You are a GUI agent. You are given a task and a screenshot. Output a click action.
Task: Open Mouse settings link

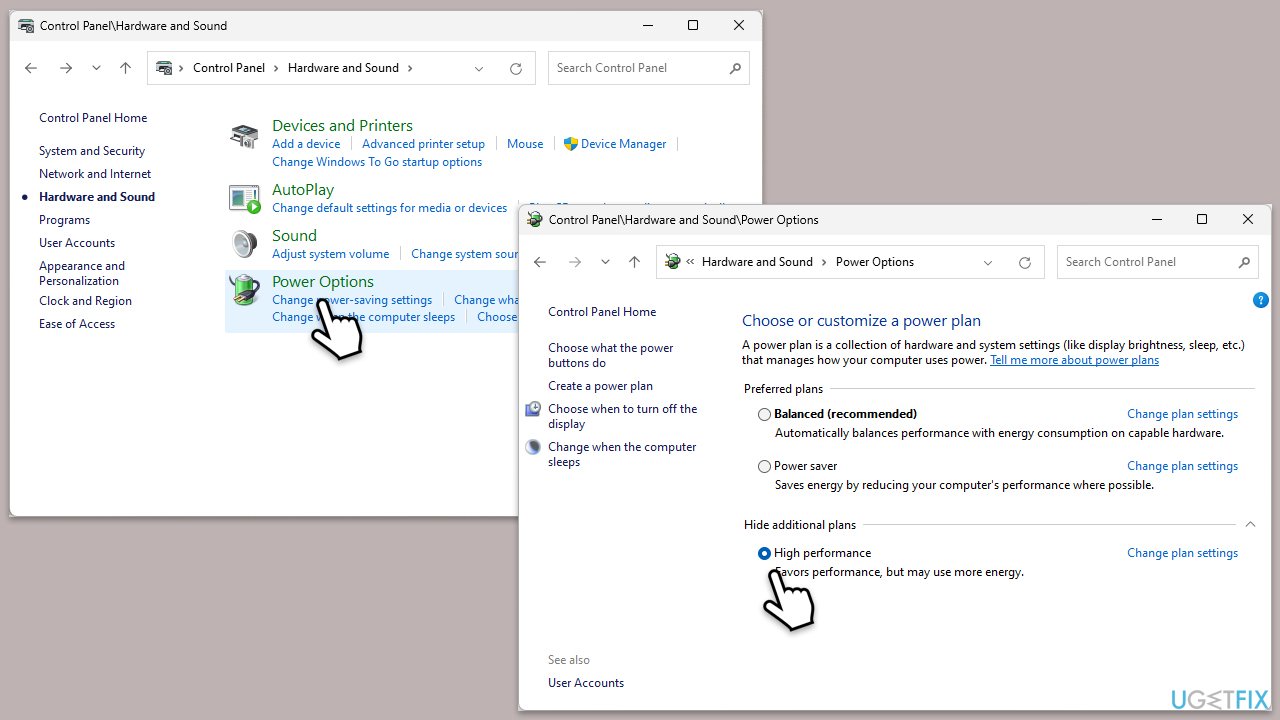tap(525, 144)
